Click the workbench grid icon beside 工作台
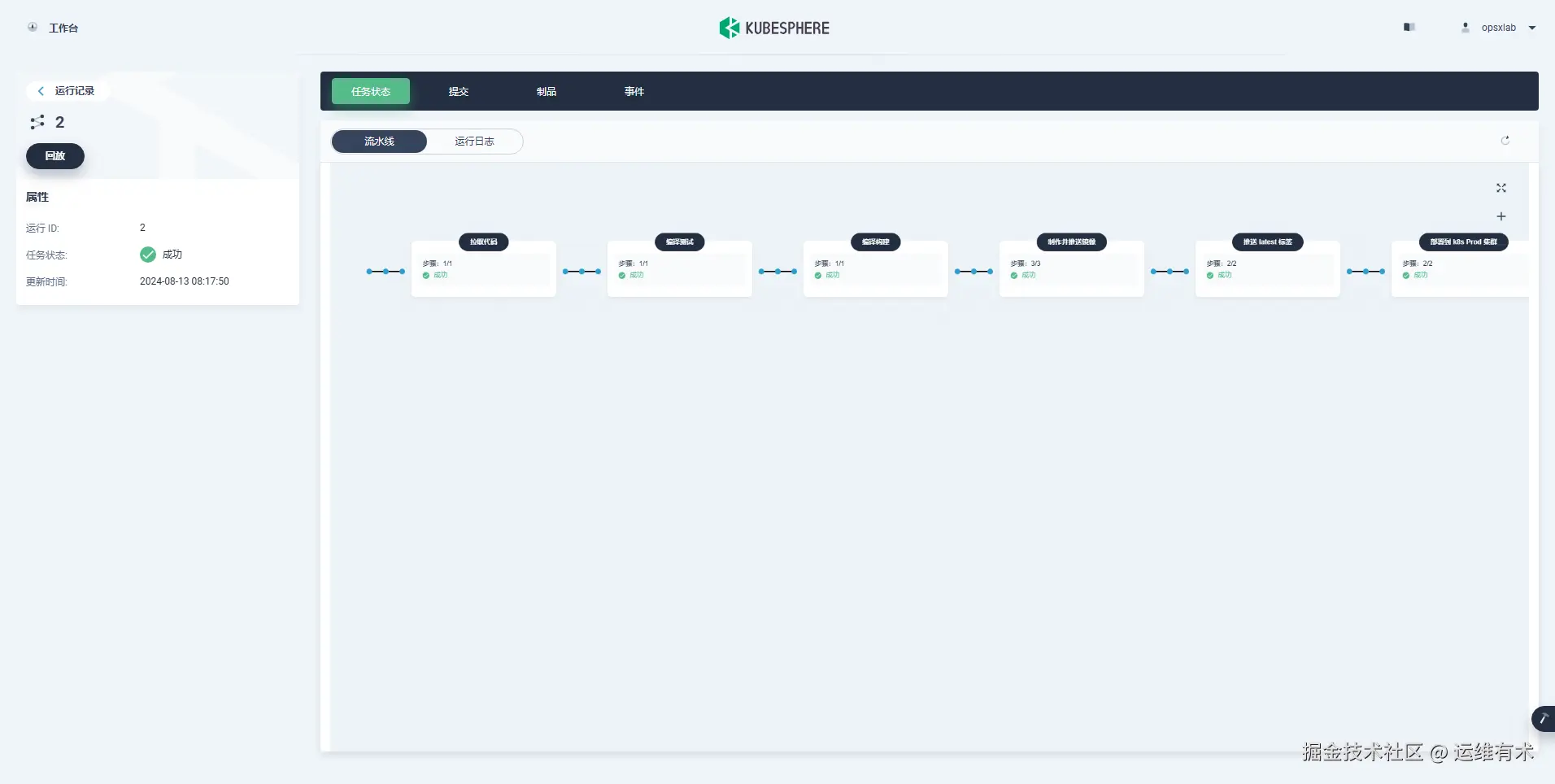This screenshot has width=1555, height=784. point(32,27)
